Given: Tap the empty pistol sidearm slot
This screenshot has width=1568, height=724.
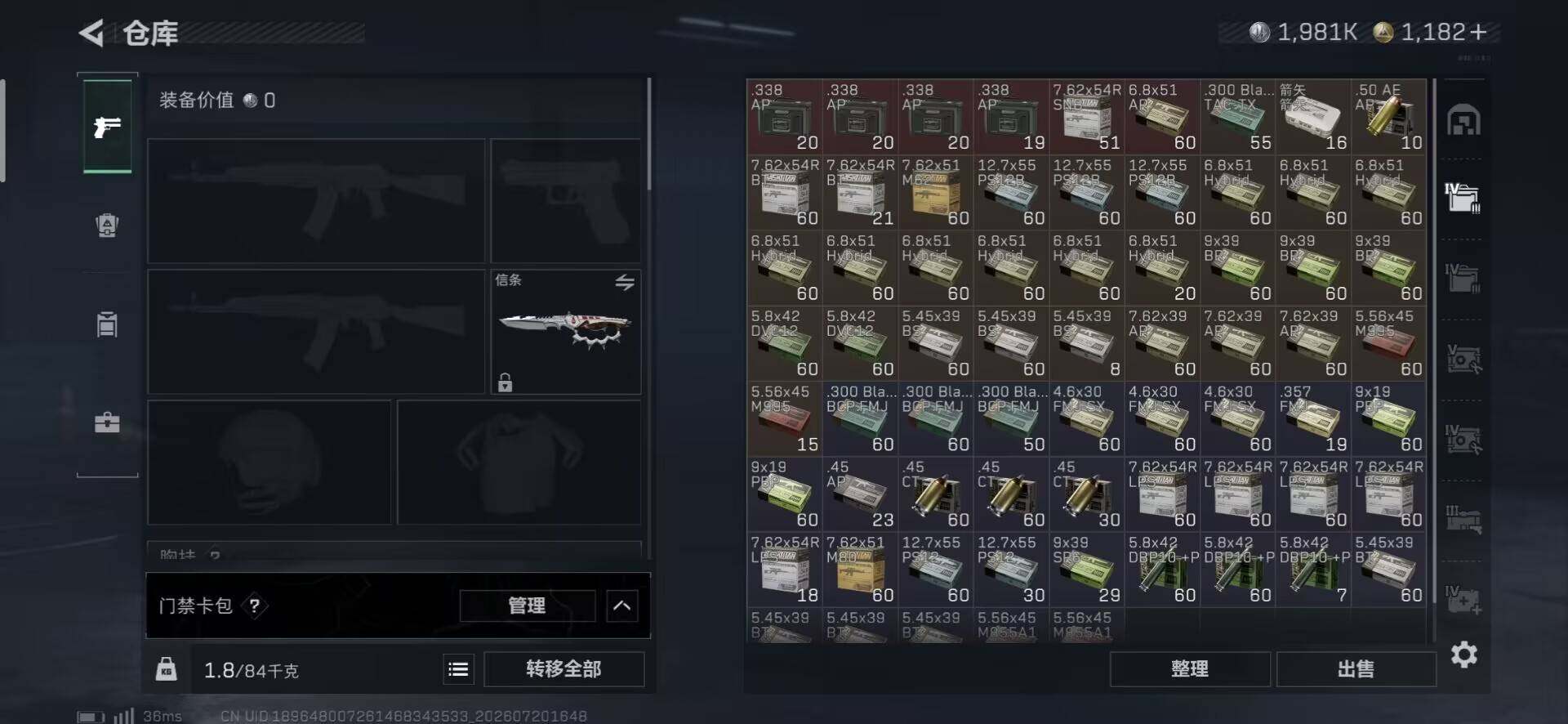Looking at the screenshot, I should pos(566,200).
